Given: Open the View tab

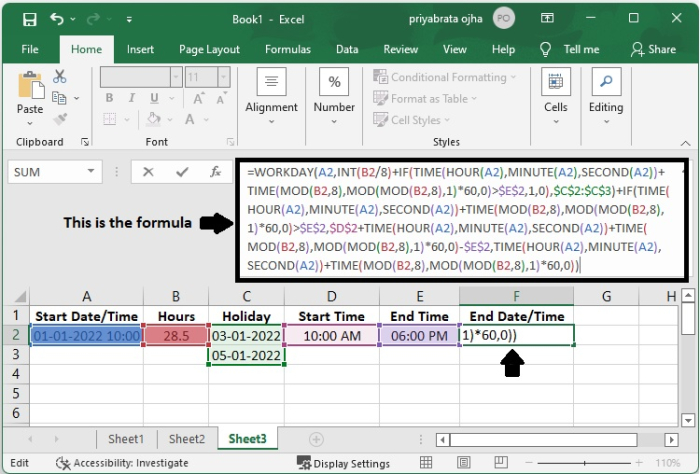Looking at the screenshot, I should [454, 49].
